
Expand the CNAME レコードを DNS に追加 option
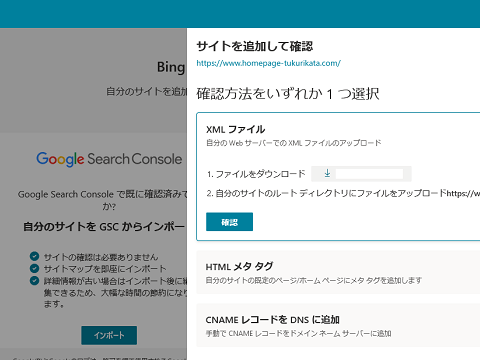(x=338, y=325)
